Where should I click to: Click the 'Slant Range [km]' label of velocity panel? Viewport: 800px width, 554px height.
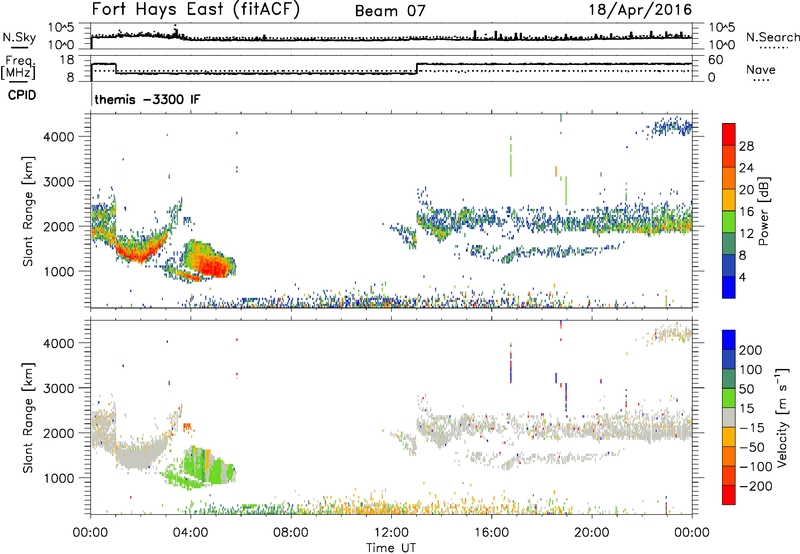(28, 417)
